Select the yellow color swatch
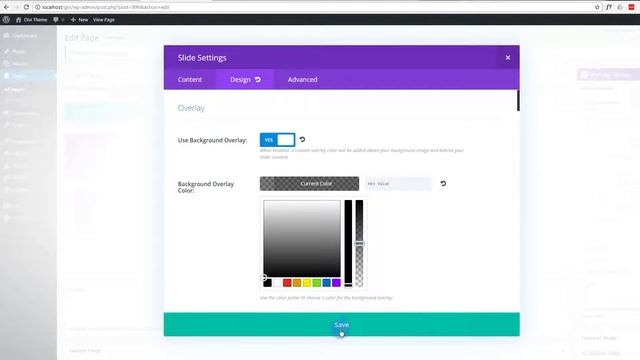The width and height of the screenshot is (640, 360). pos(307,283)
